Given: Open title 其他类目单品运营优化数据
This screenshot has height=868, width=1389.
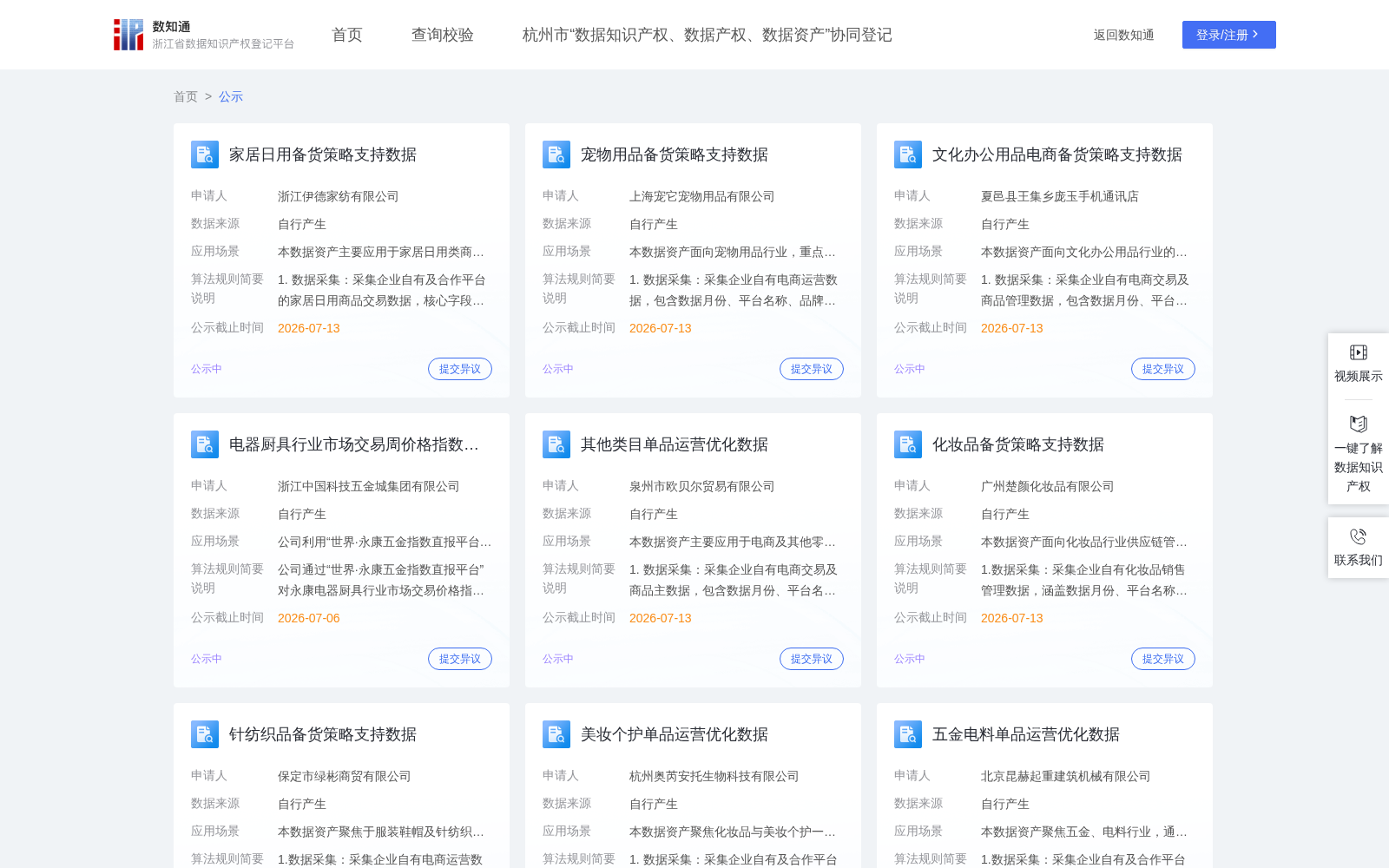Looking at the screenshot, I should [675, 444].
